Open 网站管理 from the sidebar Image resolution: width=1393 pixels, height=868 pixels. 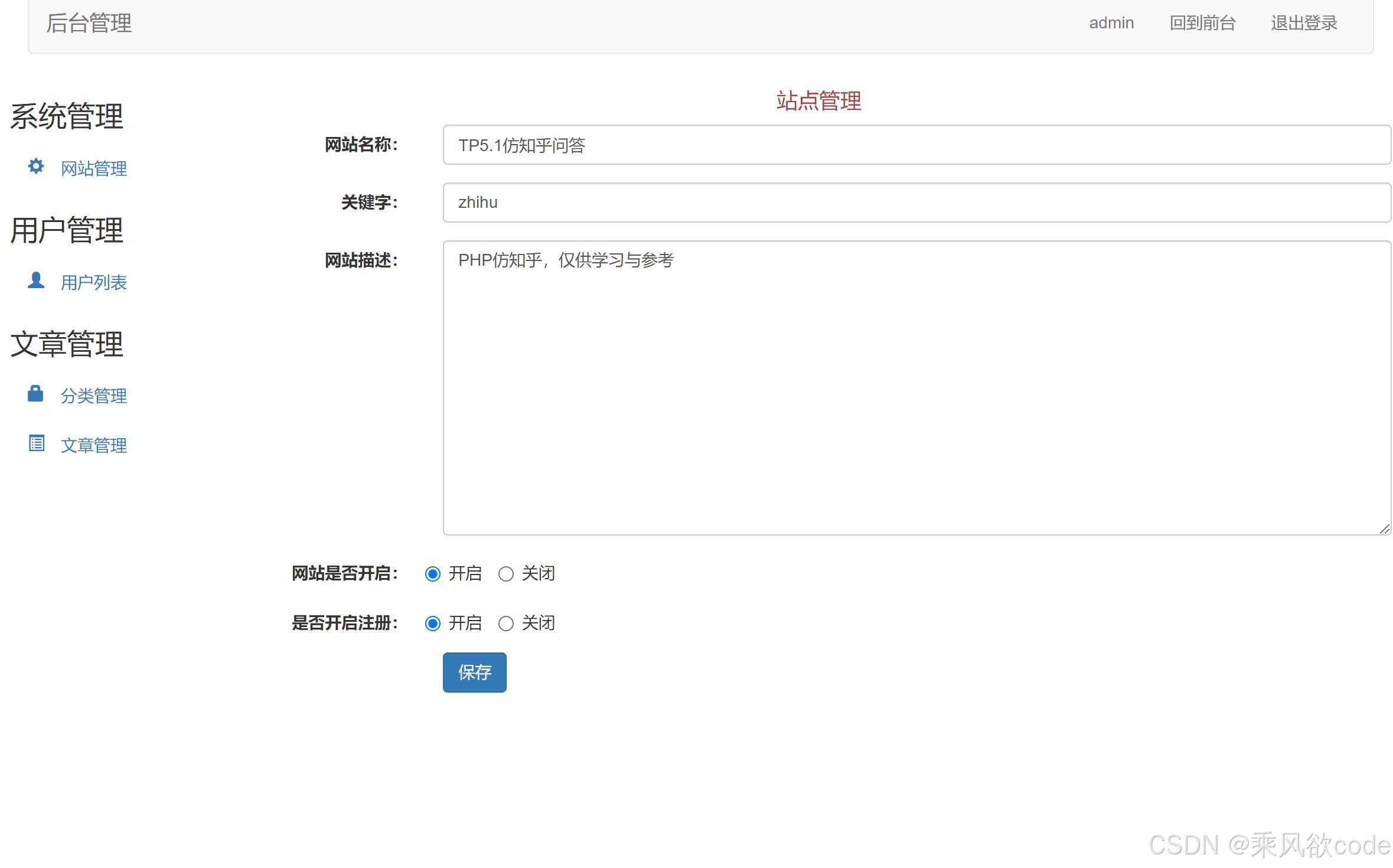pyautogui.click(x=93, y=168)
